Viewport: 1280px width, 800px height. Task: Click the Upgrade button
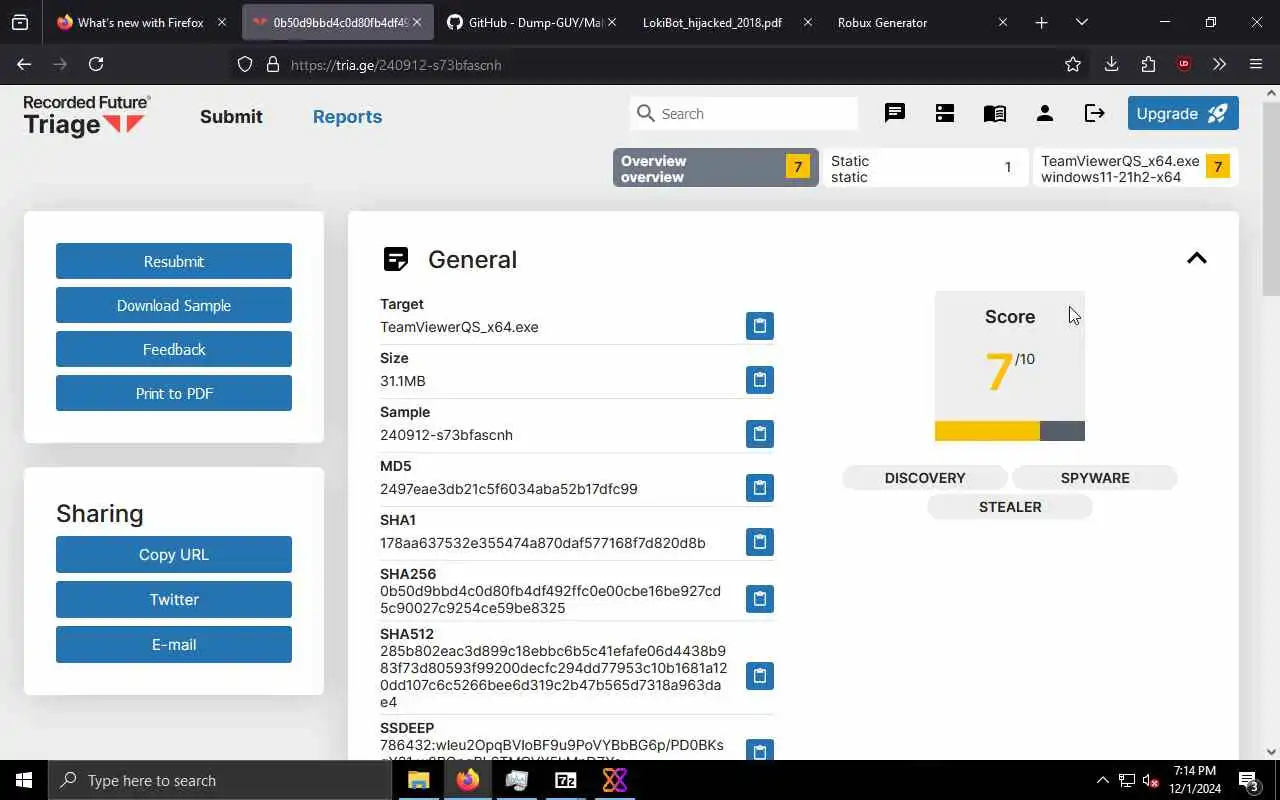point(1183,113)
